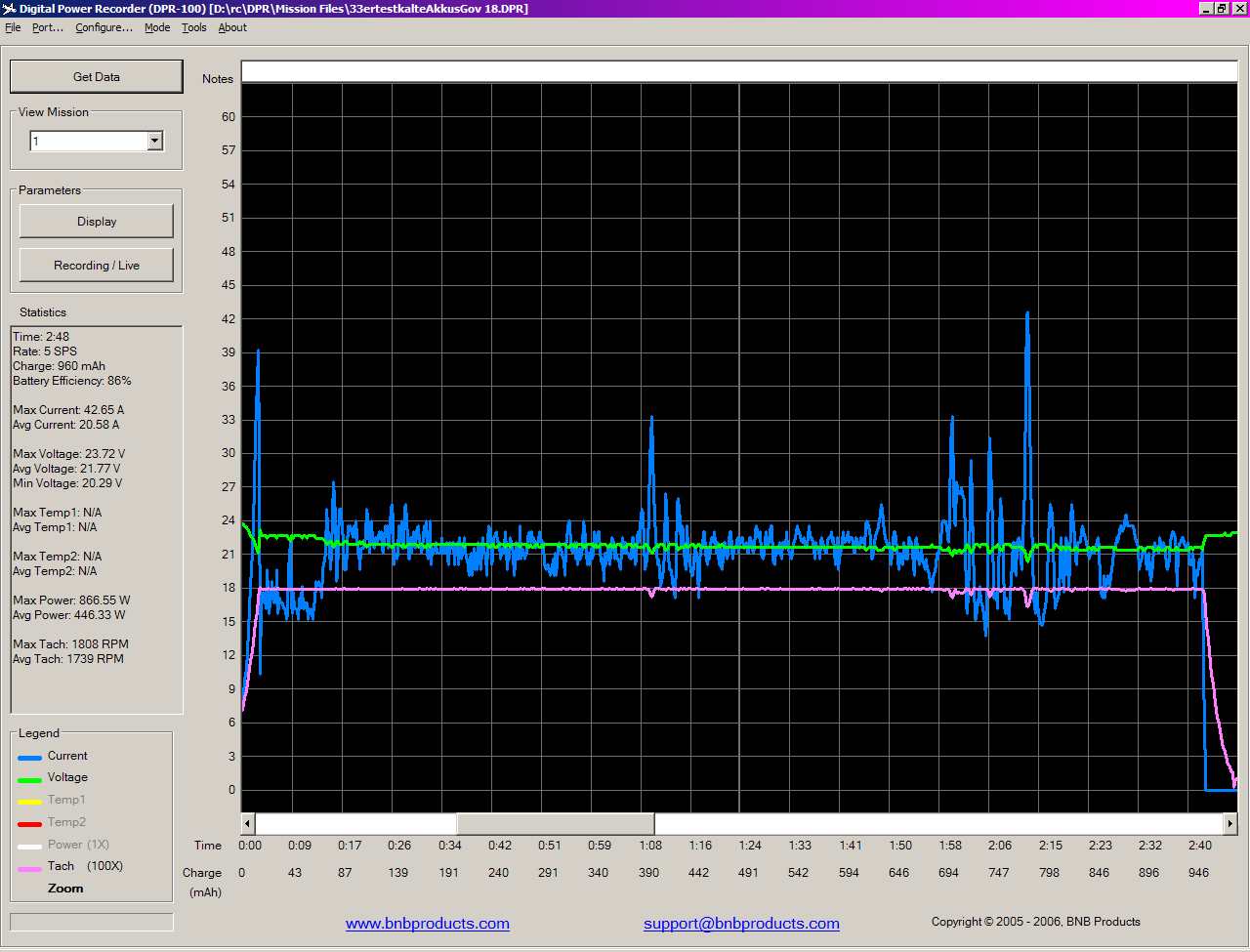The height and width of the screenshot is (952, 1250).
Task: Click the chart scrollbar right arrow
Action: [x=1229, y=824]
